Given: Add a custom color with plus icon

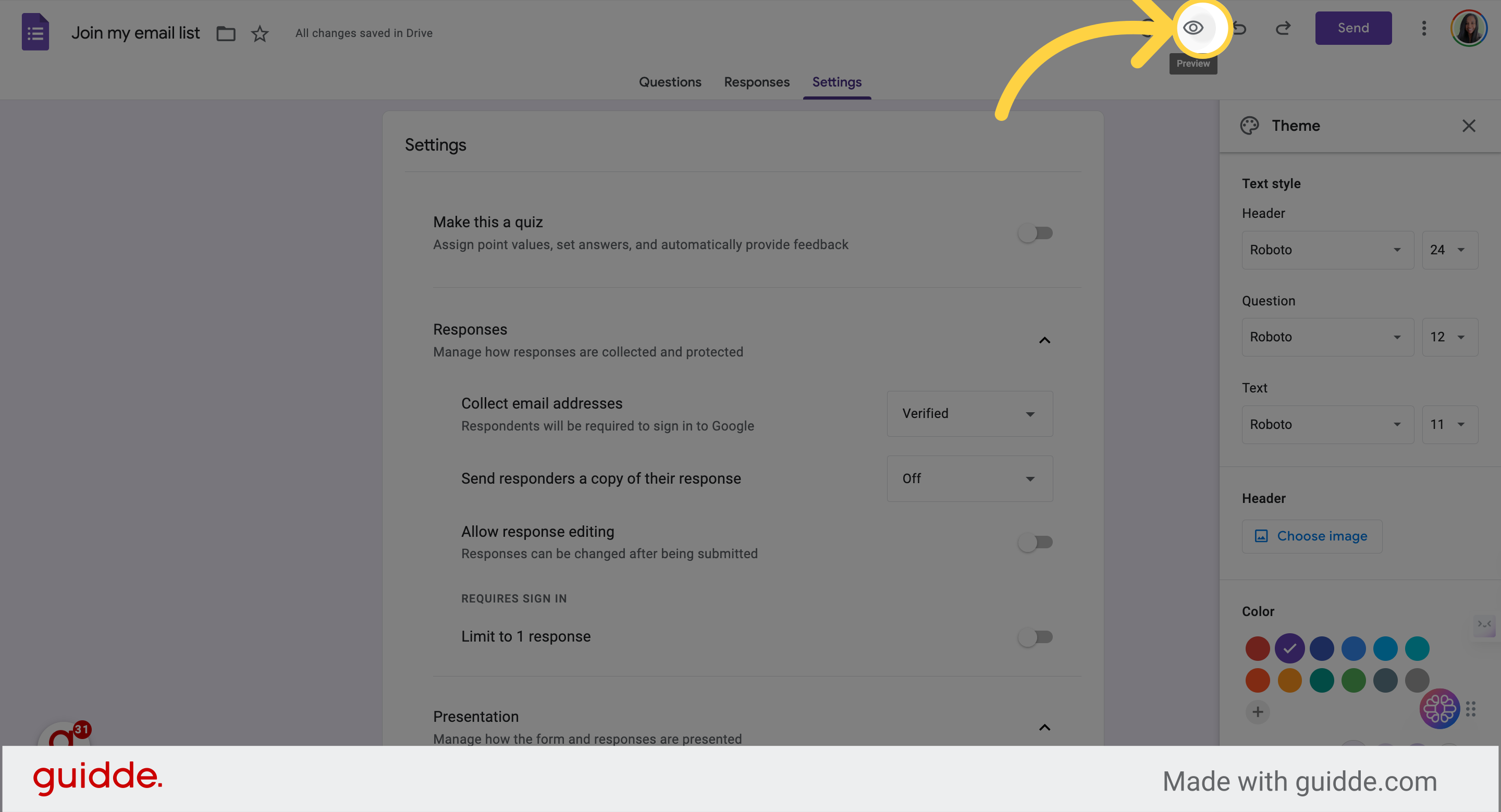Looking at the screenshot, I should pyautogui.click(x=1258, y=712).
